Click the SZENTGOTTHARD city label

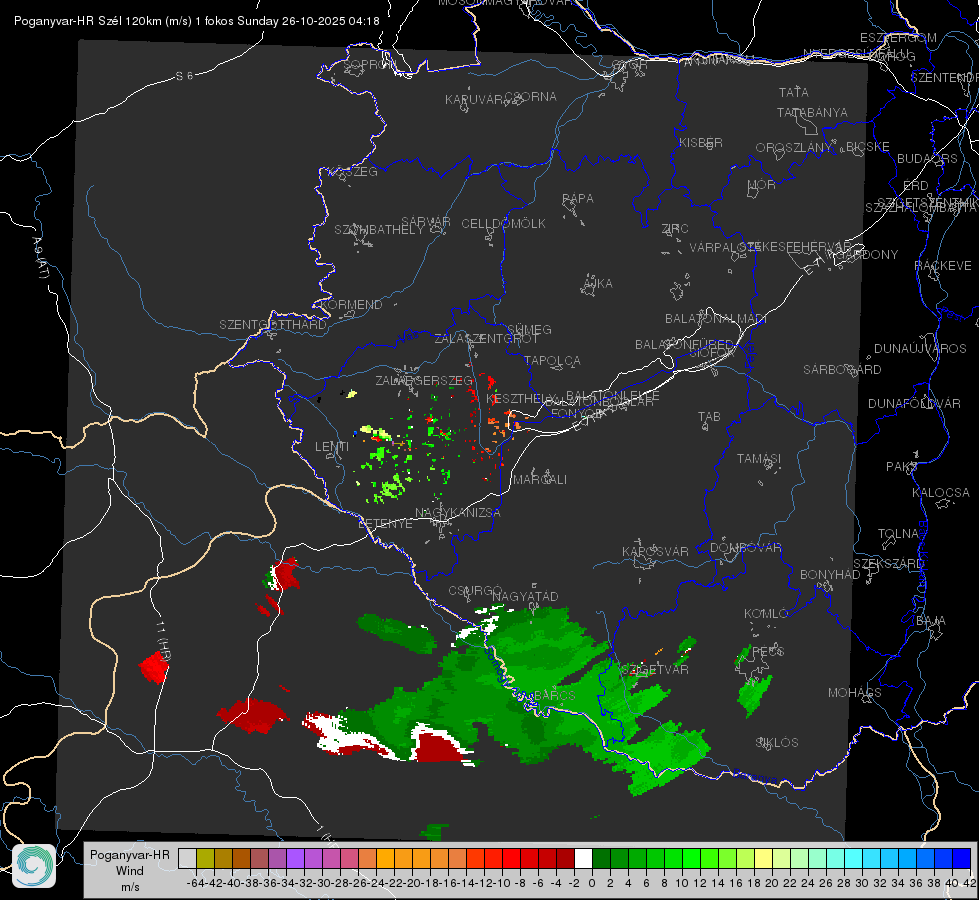click(273, 325)
